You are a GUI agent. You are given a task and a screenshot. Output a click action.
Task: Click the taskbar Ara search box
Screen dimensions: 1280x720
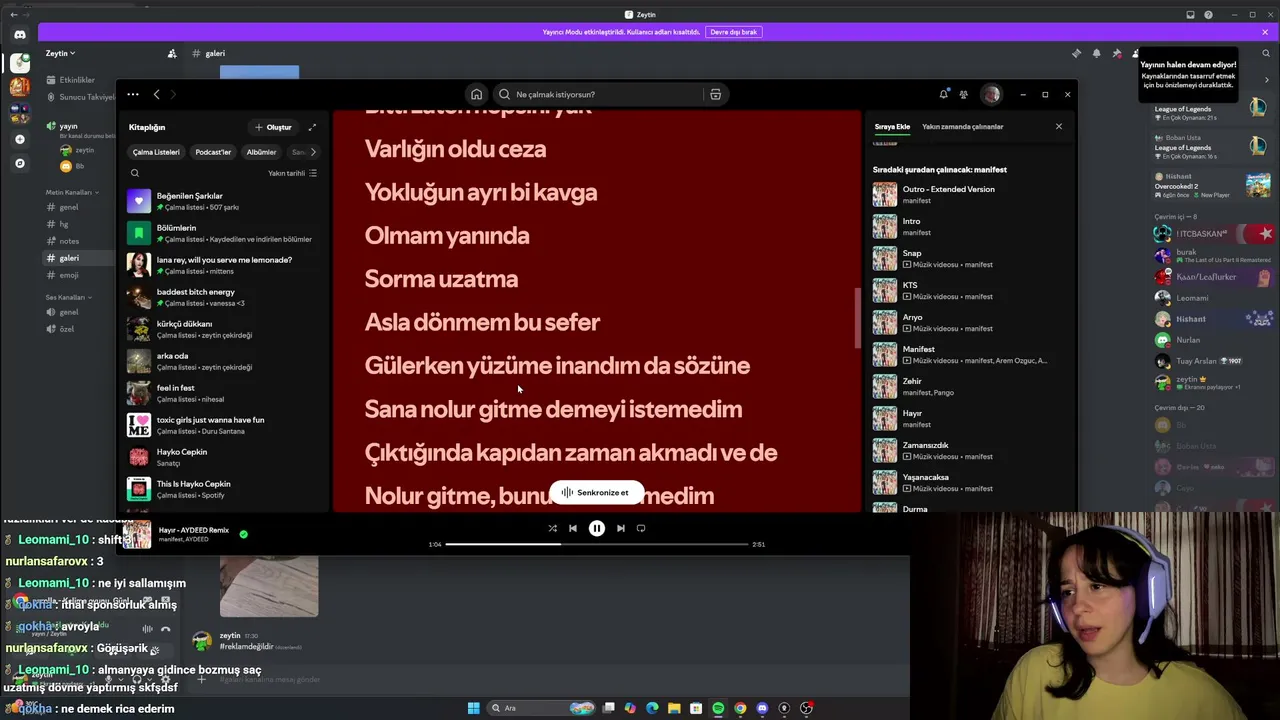coord(543,708)
